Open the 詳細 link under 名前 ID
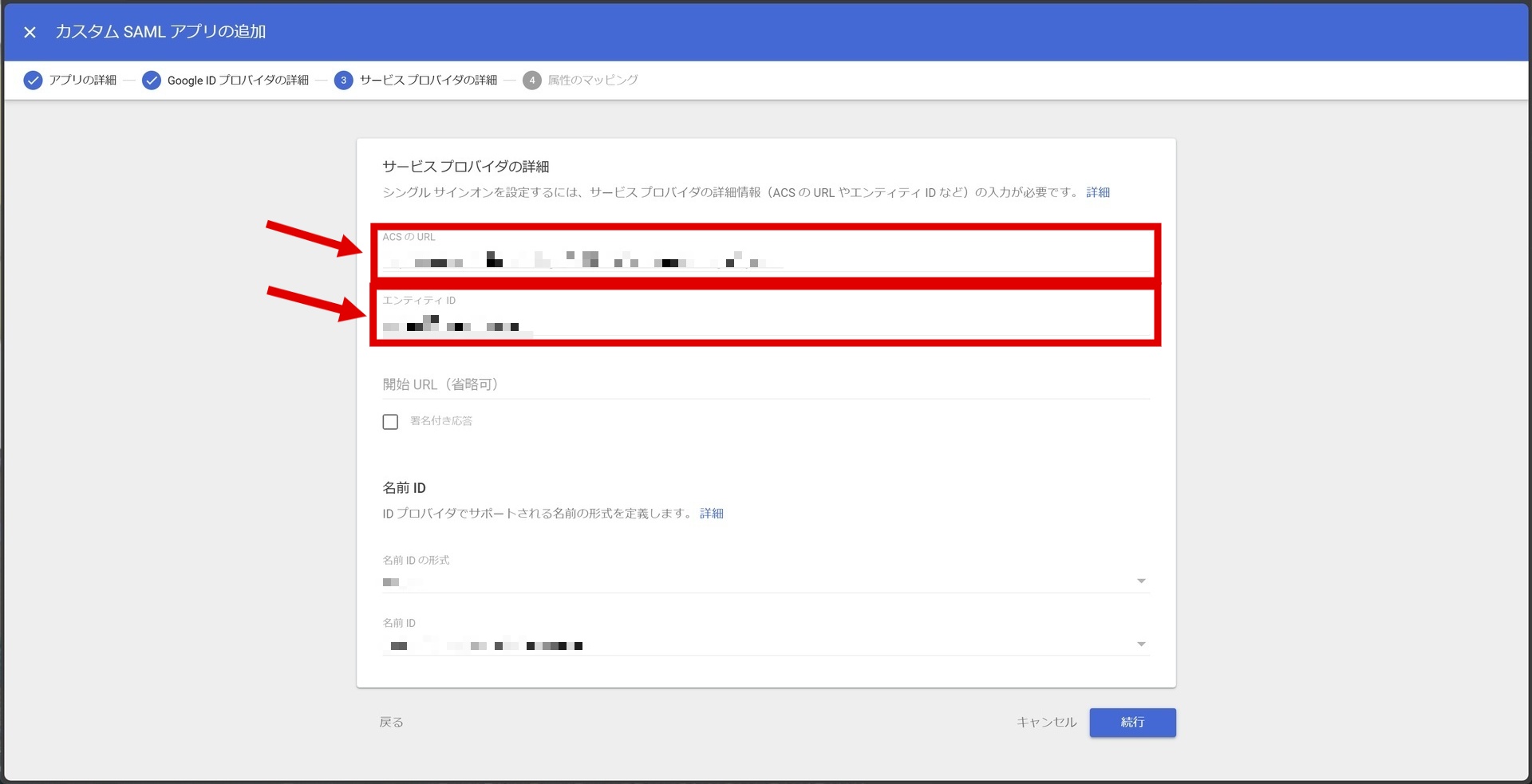 click(x=712, y=514)
